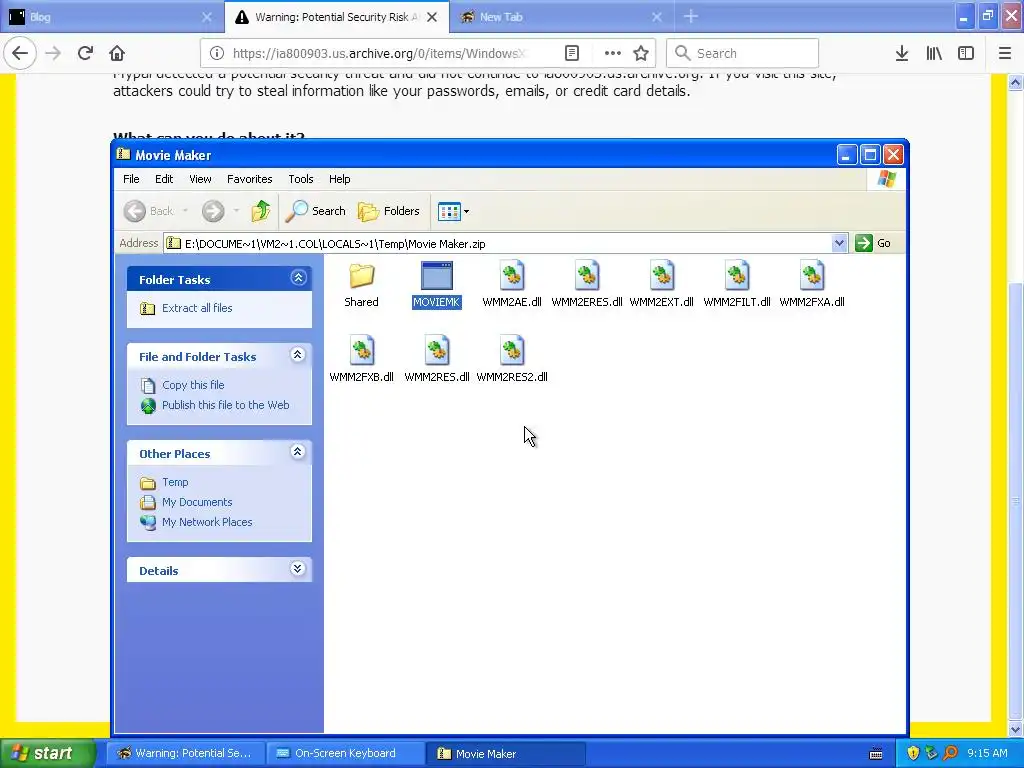
Task: Toggle Firefox sidebar icon
Action: (966, 53)
